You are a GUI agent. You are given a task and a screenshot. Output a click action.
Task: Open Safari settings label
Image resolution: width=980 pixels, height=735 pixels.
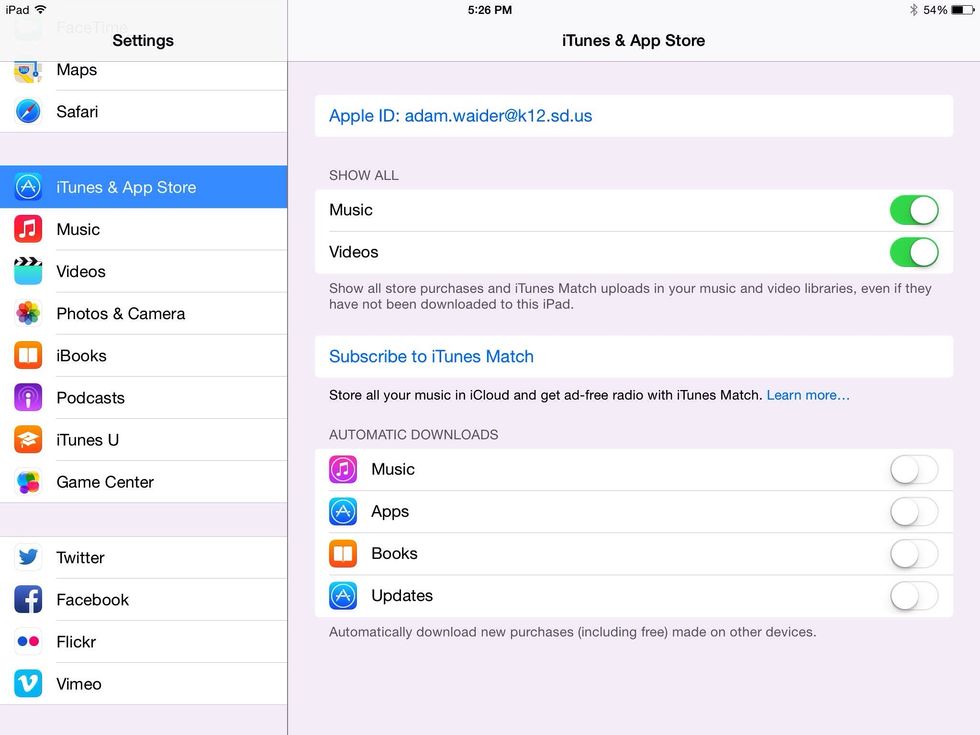pyautogui.click(x=77, y=112)
